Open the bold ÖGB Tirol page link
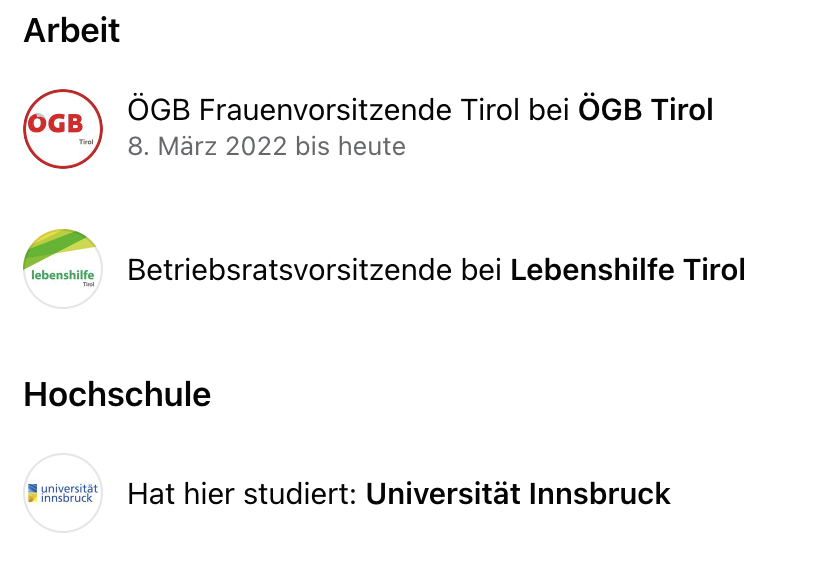Image resolution: width=838 pixels, height=566 pixels. [x=646, y=110]
